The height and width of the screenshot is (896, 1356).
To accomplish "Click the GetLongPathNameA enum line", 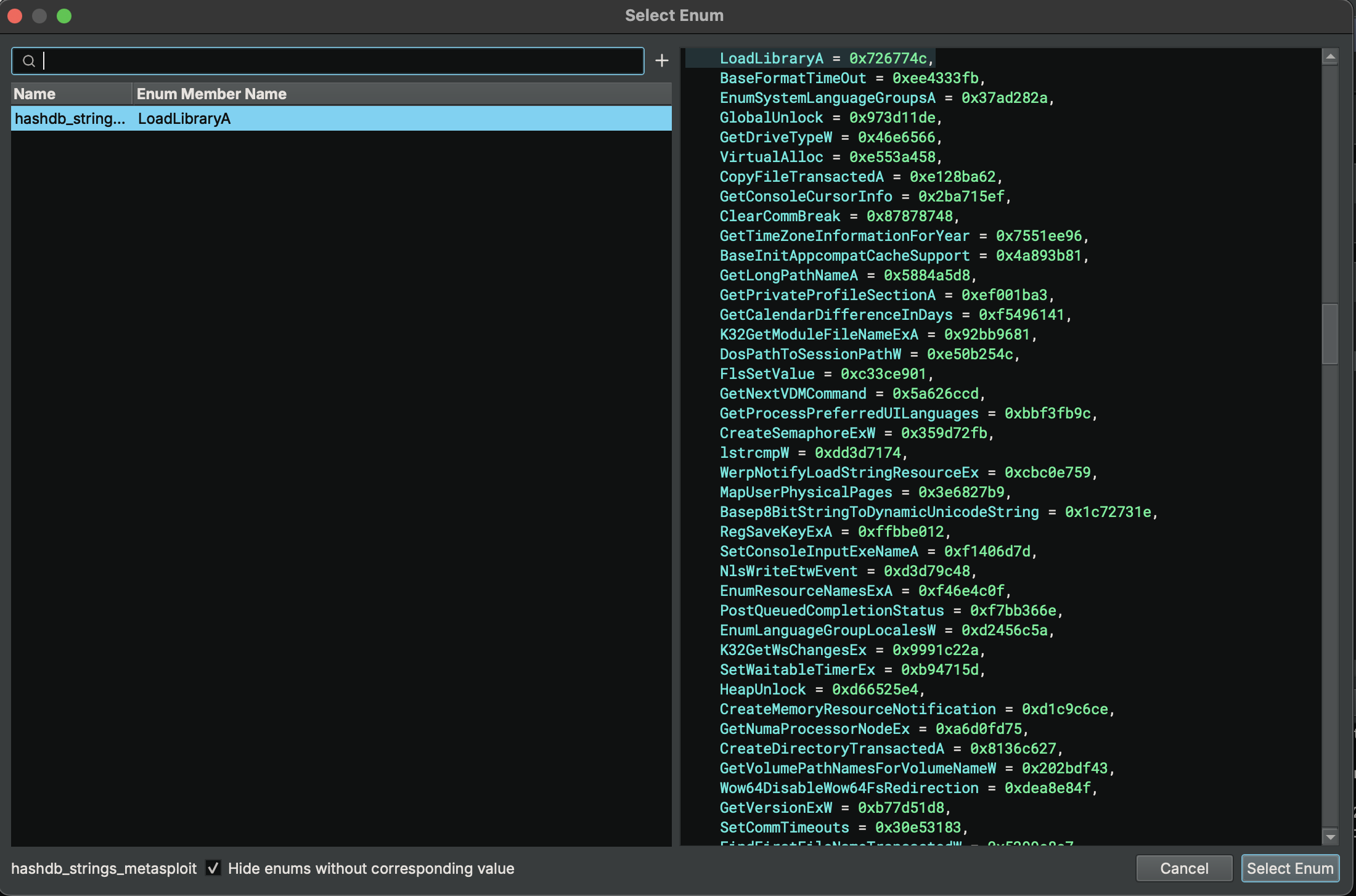I will 848,275.
